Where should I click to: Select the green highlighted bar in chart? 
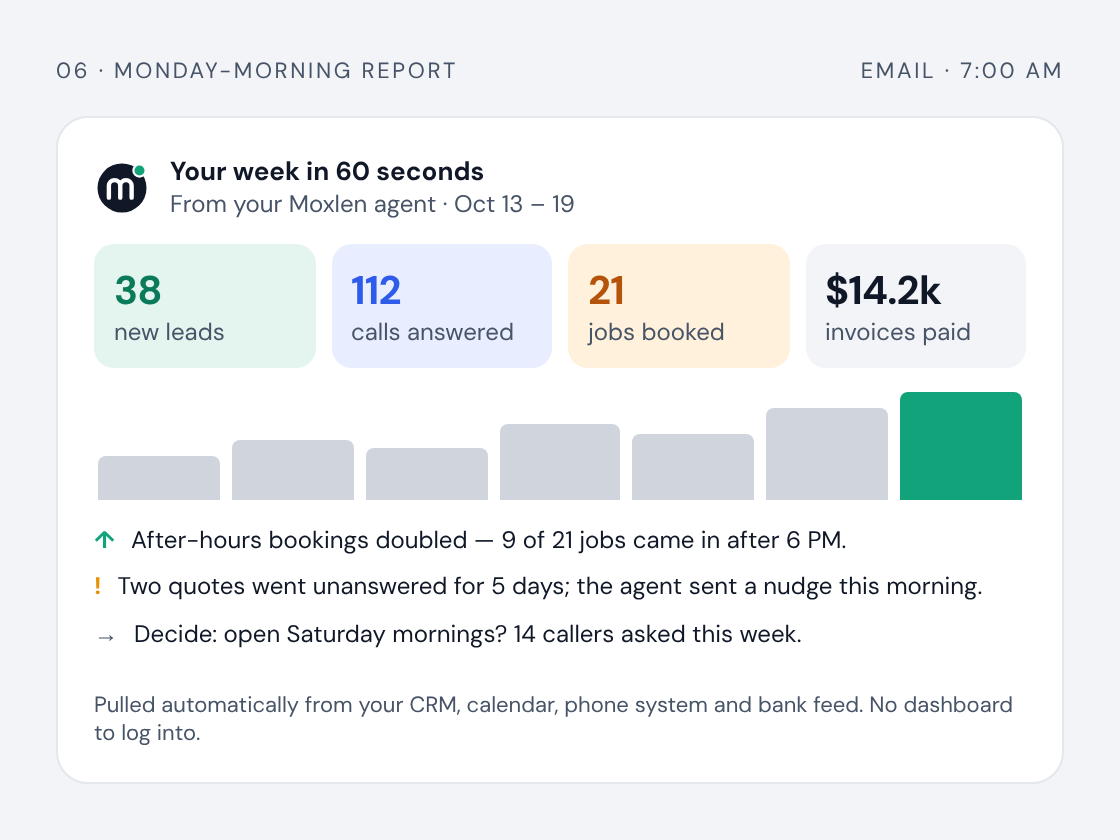point(961,446)
